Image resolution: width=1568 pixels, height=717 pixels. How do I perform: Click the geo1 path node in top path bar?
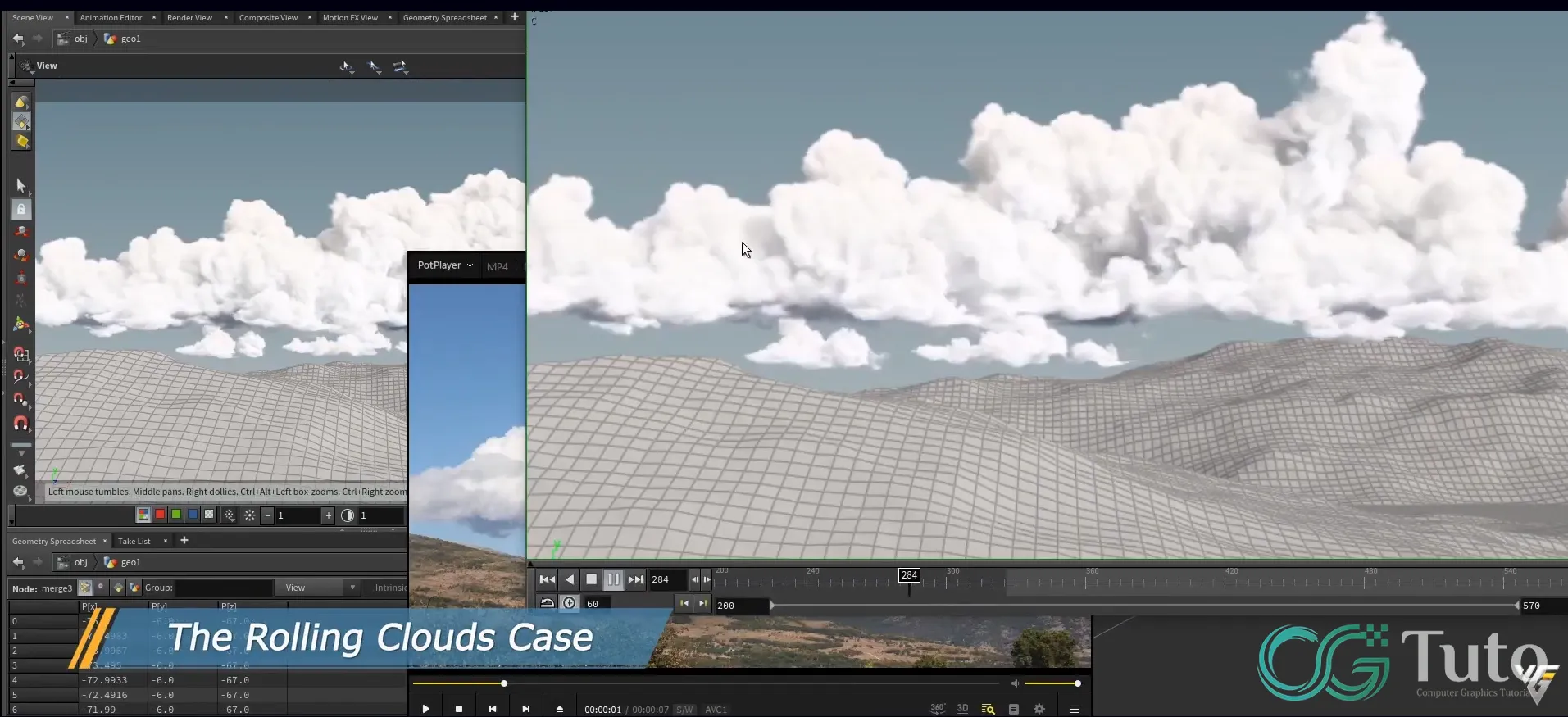pos(123,39)
